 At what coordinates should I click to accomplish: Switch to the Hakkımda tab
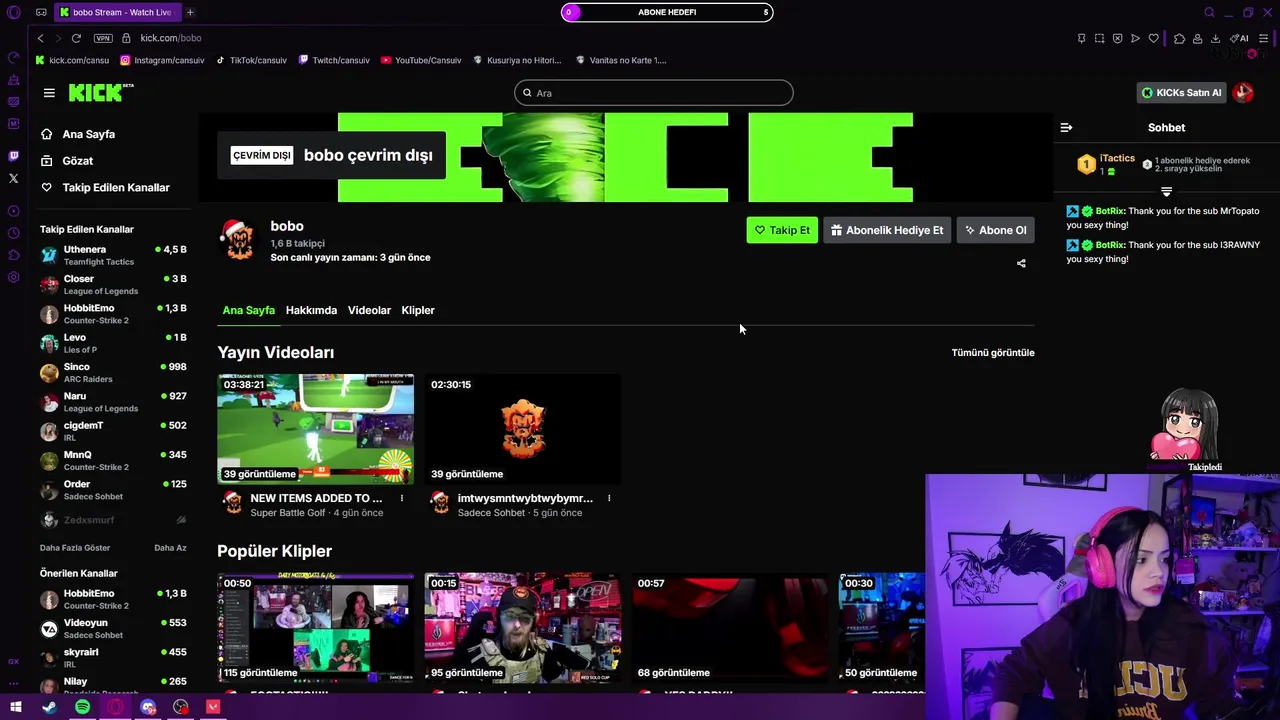coord(311,310)
